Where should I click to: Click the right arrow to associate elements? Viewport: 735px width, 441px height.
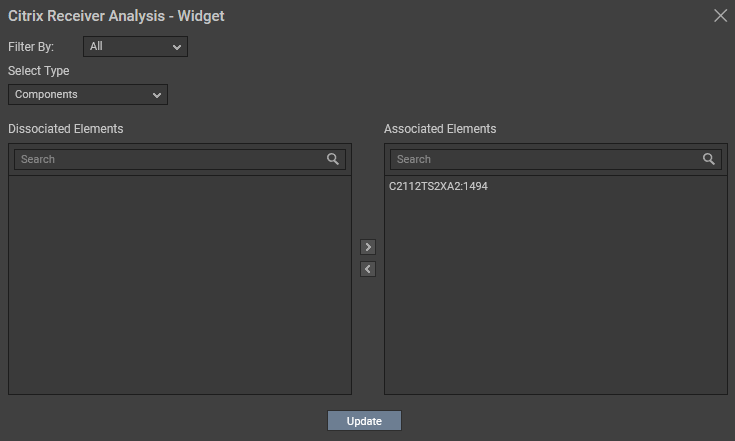[368, 247]
